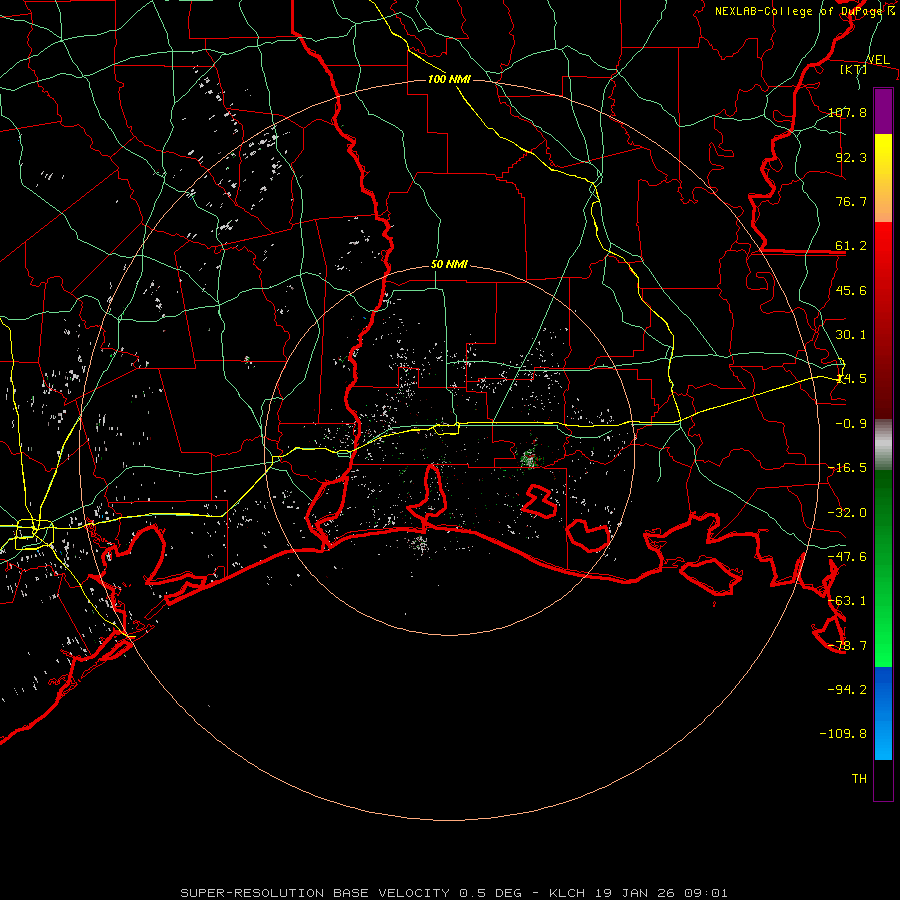Pick the black TH segment of the color bar
Image resolution: width=900 pixels, height=900 pixels.
point(883,780)
